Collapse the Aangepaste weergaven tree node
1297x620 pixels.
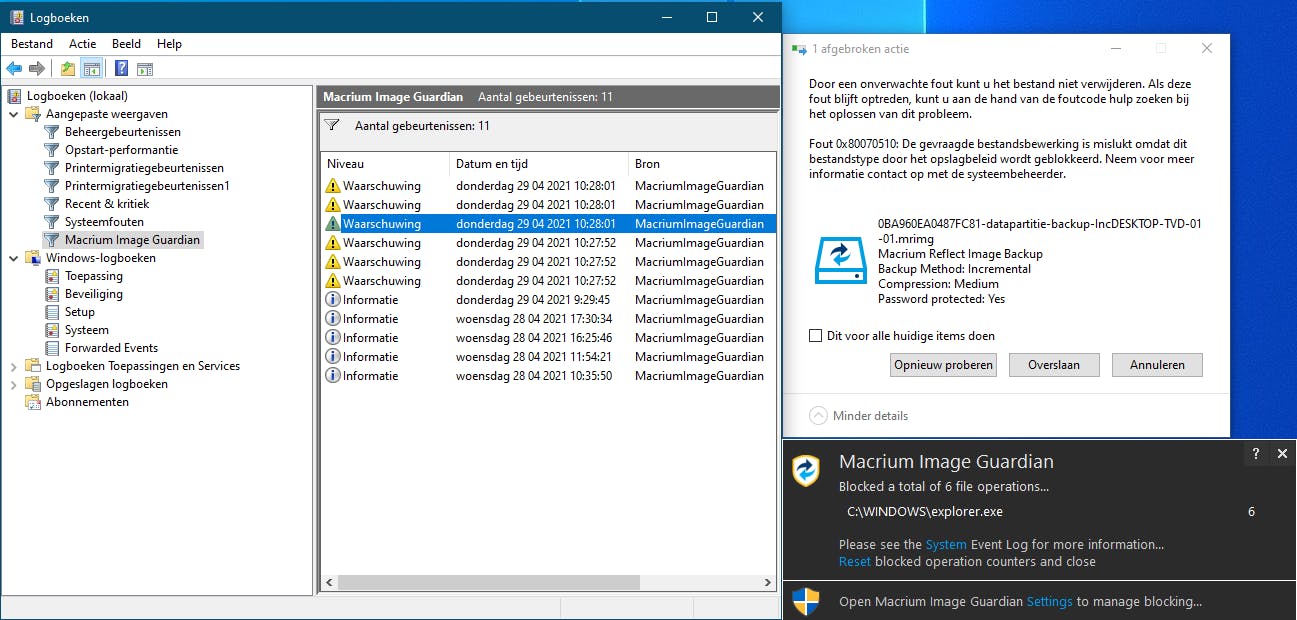click(14, 114)
